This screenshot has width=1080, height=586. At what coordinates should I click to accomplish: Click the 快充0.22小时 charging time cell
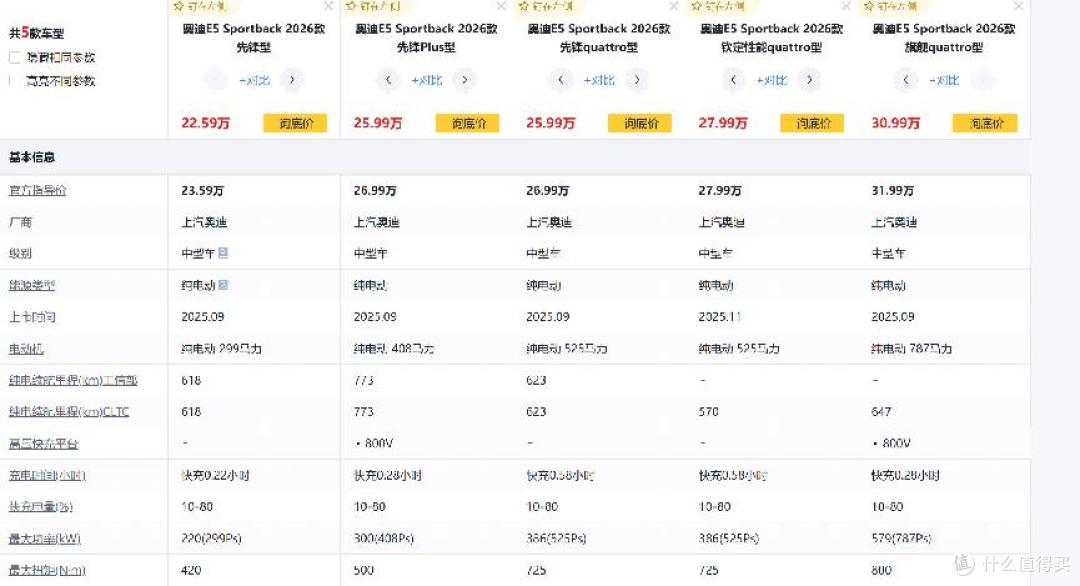pyautogui.click(x=215, y=475)
